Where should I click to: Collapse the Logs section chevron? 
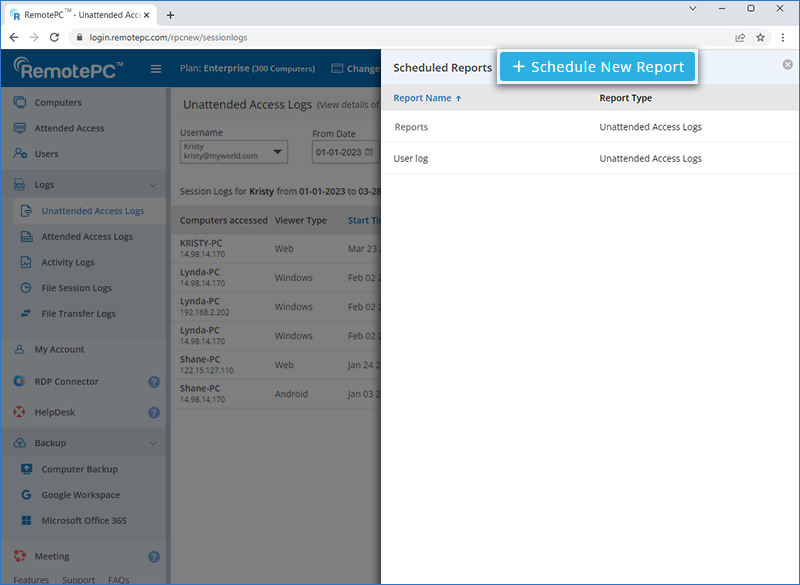tap(153, 185)
